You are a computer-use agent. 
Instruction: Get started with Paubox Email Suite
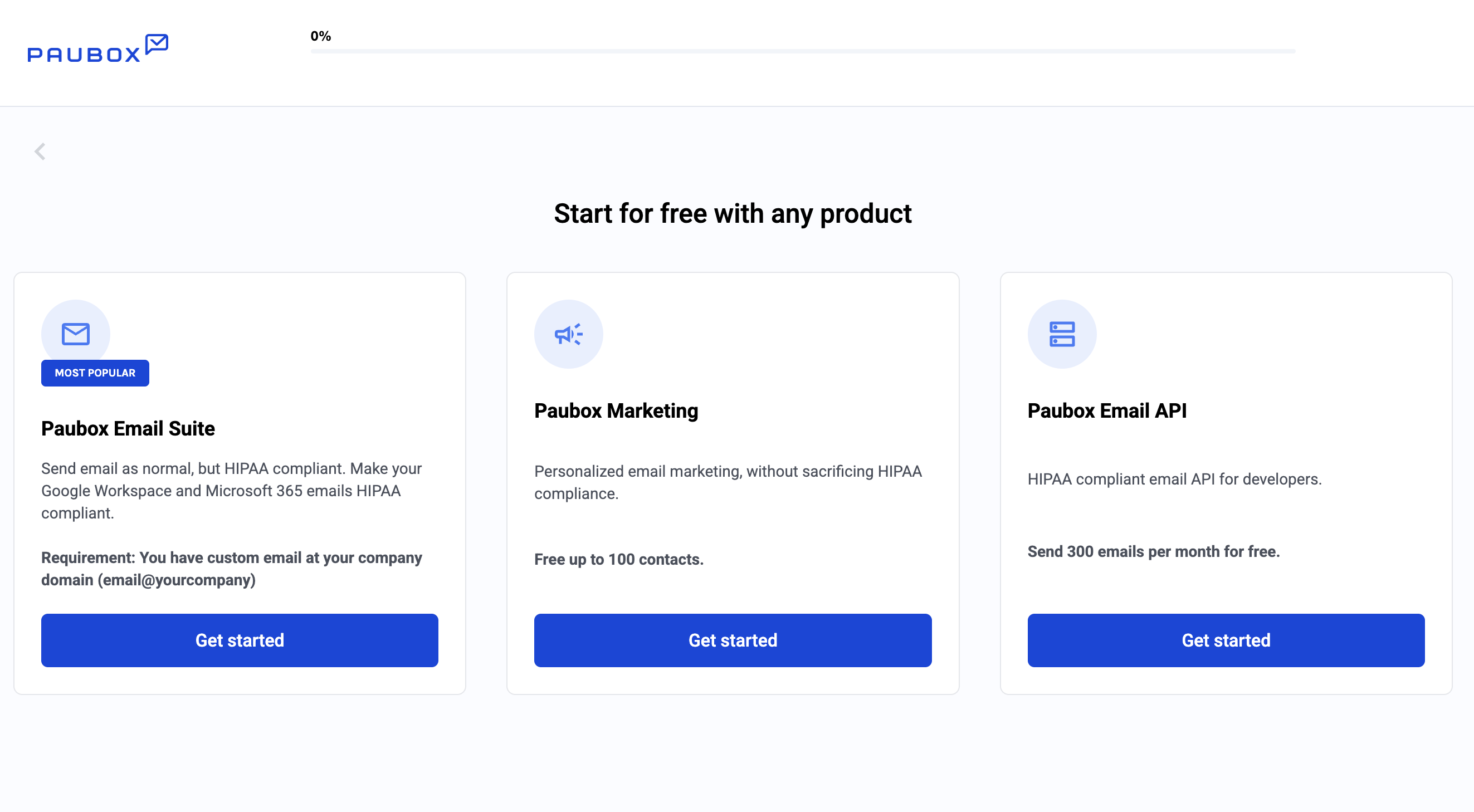(x=239, y=640)
